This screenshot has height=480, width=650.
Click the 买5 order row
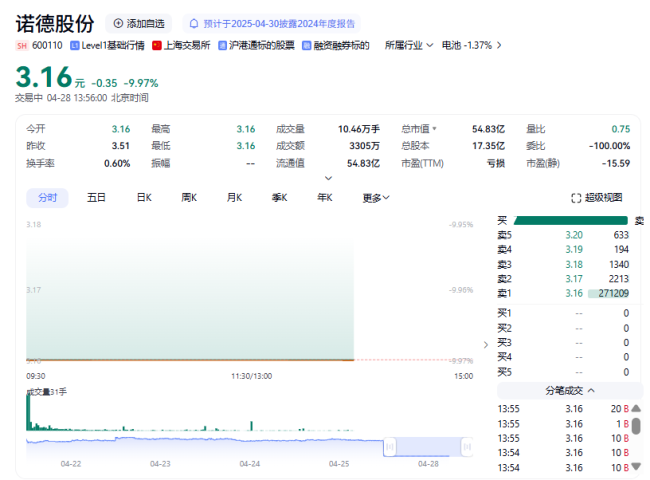point(563,372)
